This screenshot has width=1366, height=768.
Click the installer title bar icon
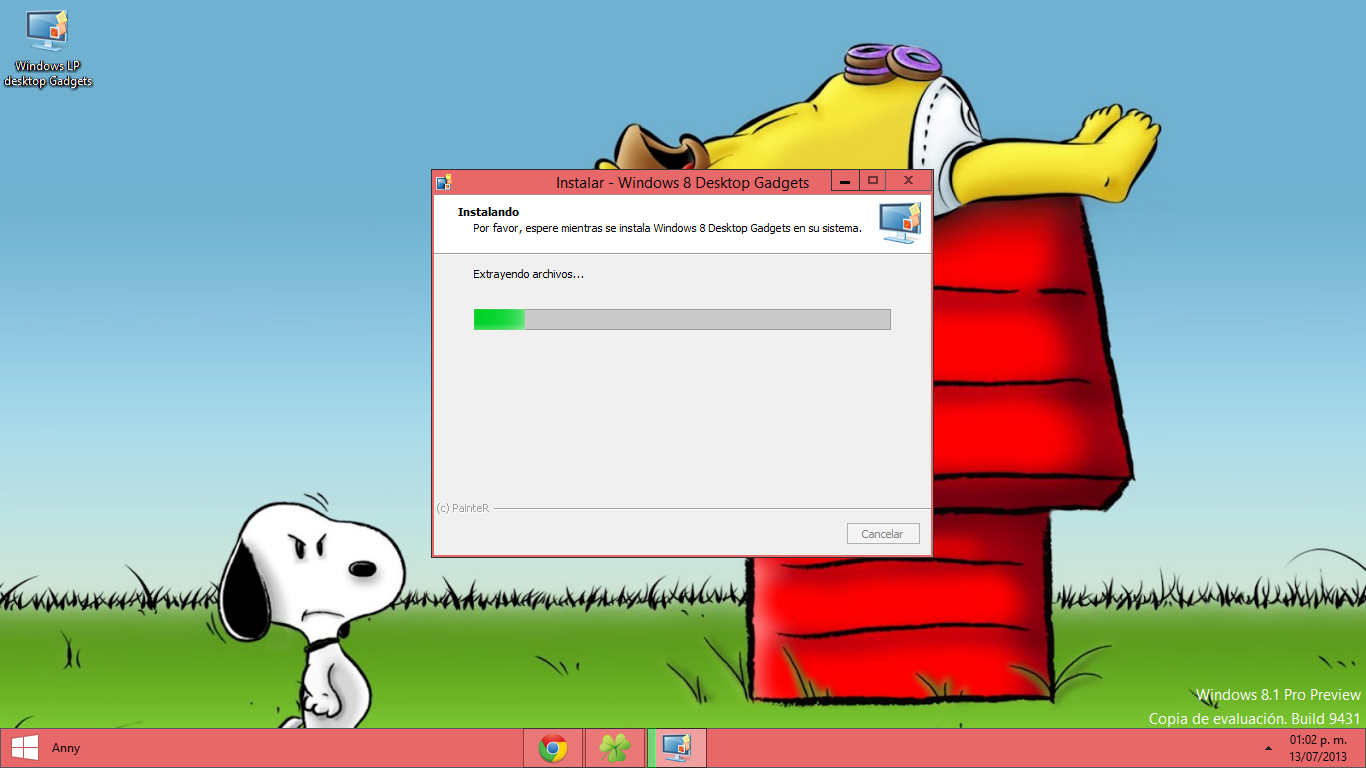(x=444, y=182)
